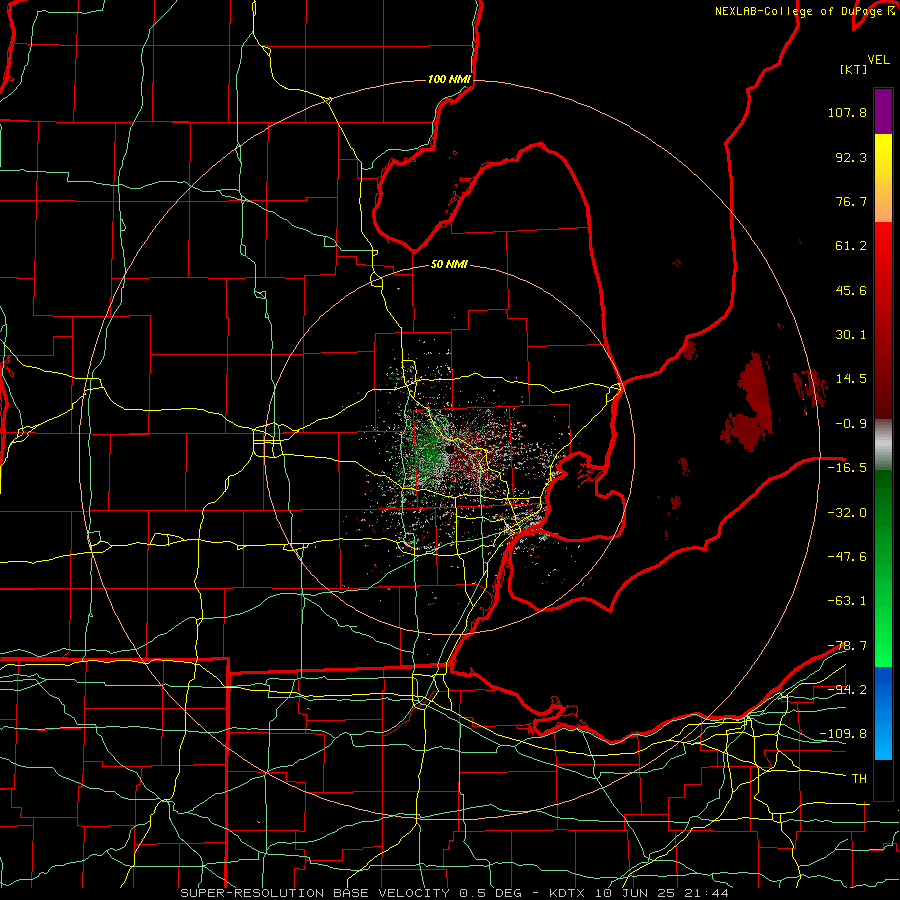The width and height of the screenshot is (900, 900).
Task: Click the 61.2 legend value
Action: coord(851,246)
